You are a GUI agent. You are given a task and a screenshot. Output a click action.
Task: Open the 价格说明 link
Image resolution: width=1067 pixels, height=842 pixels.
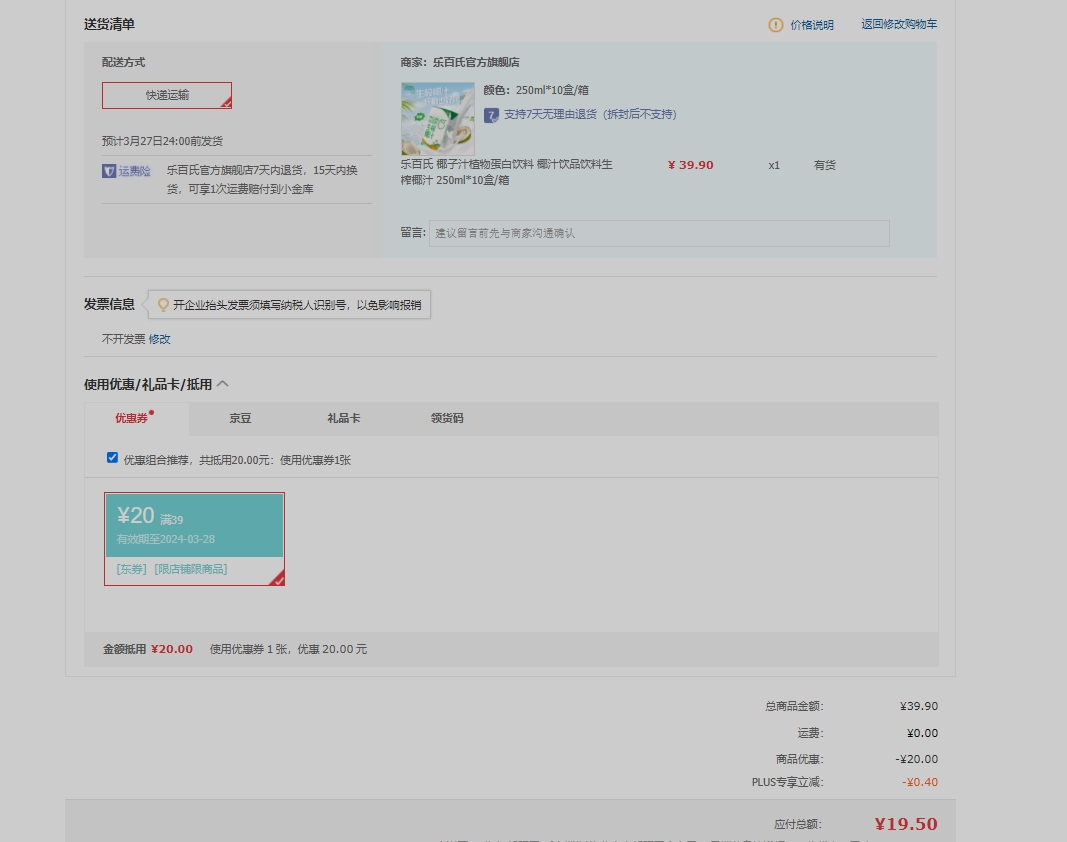[x=812, y=25]
